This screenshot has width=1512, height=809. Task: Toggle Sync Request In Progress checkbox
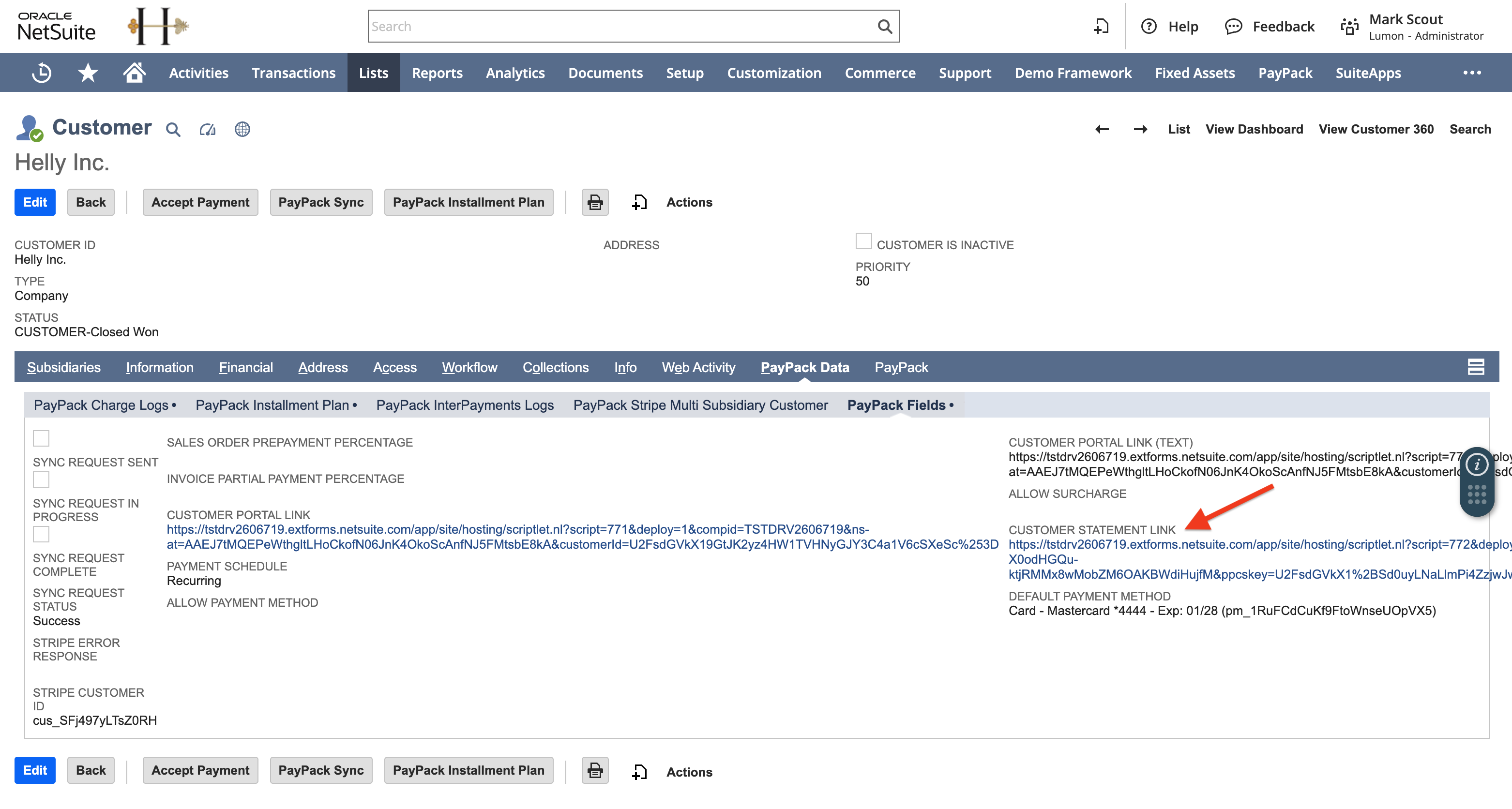pyautogui.click(x=41, y=479)
